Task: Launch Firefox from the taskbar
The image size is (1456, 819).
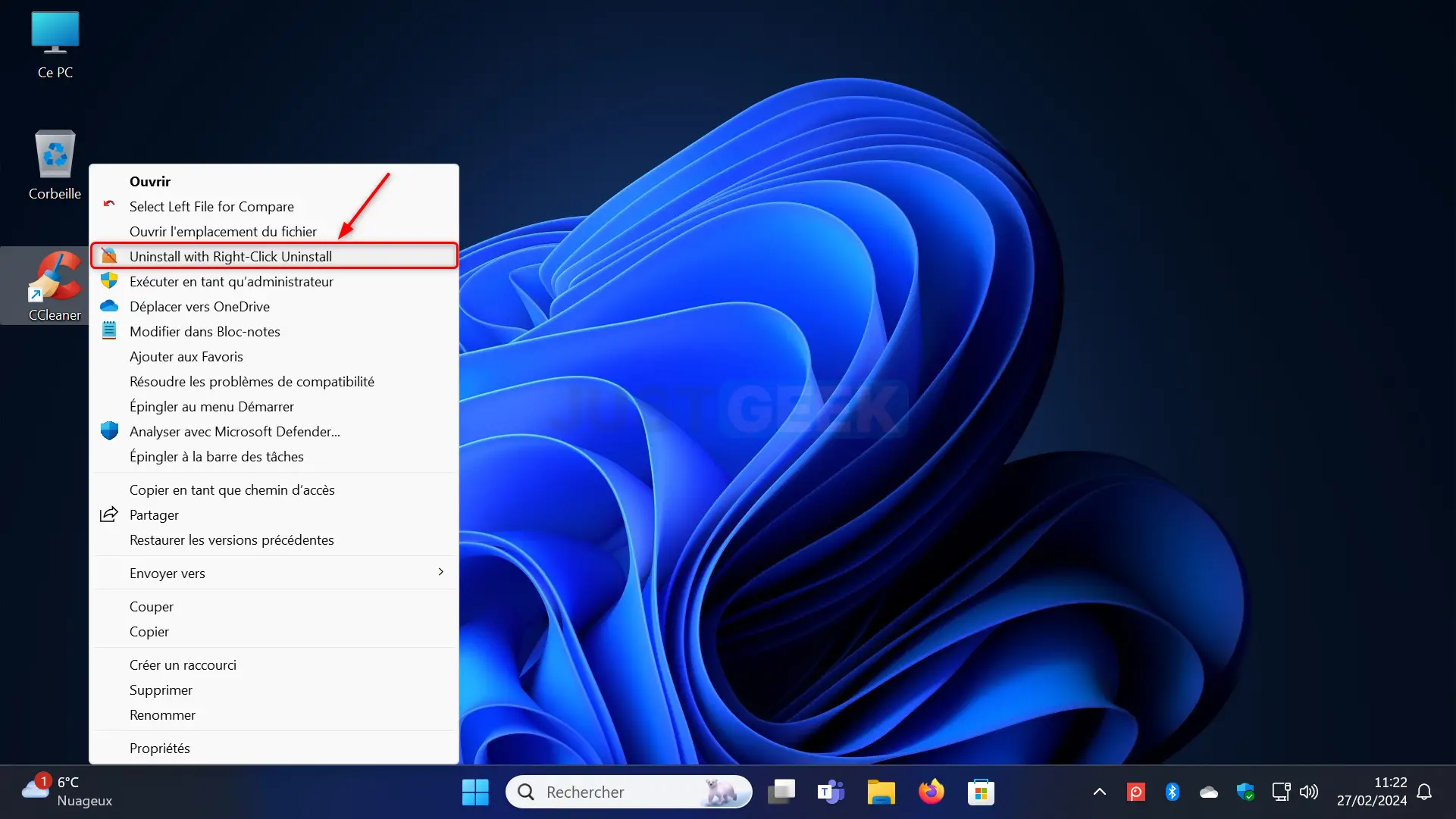Action: click(x=931, y=792)
